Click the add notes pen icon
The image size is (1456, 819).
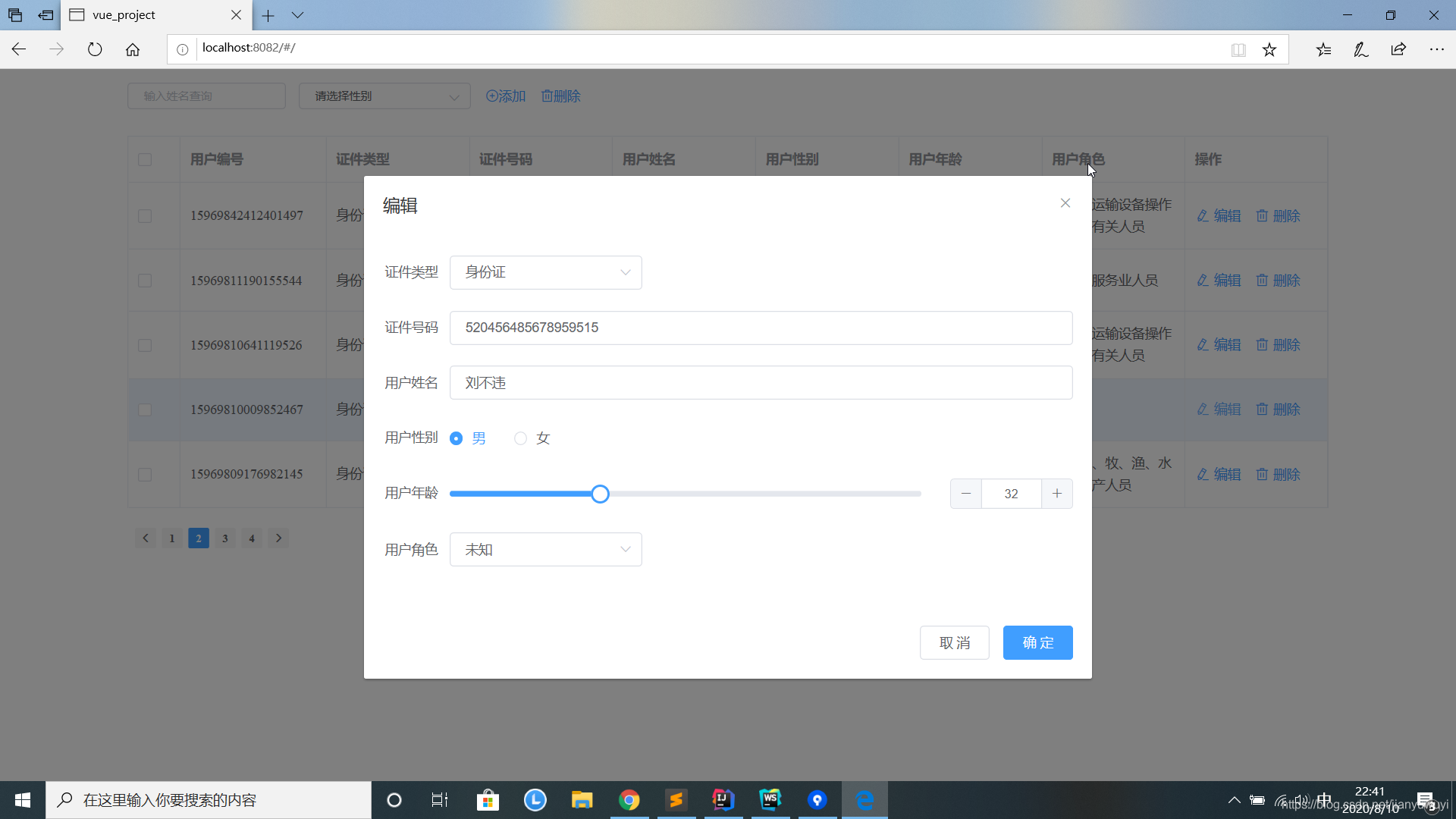pyautogui.click(x=1361, y=49)
